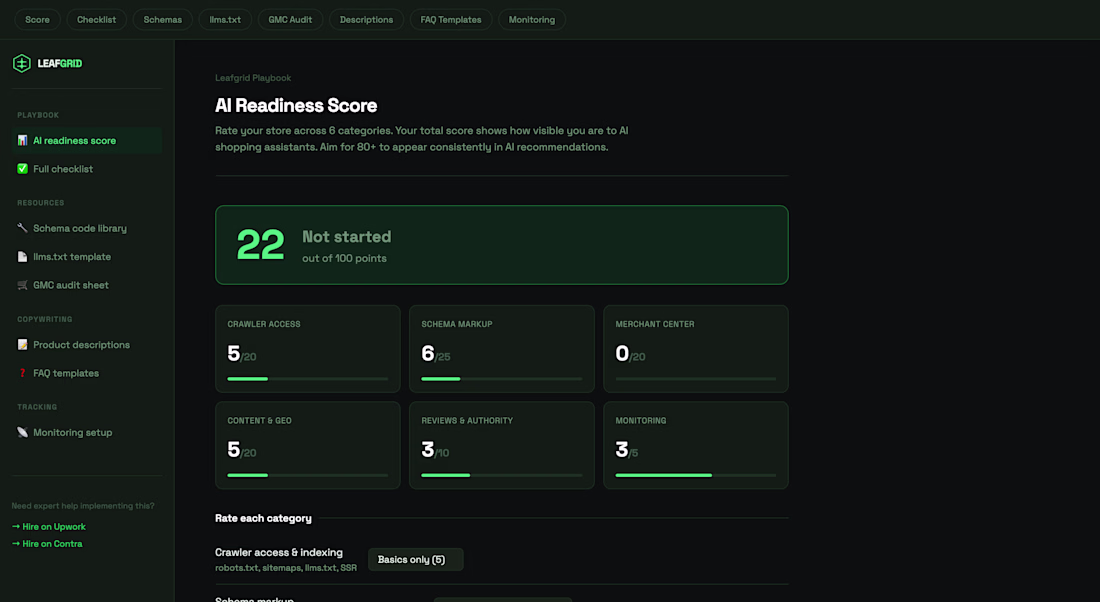Click the document icon beside llms.txt template
Viewport: 1100px width, 602px height.
[22, 257]
